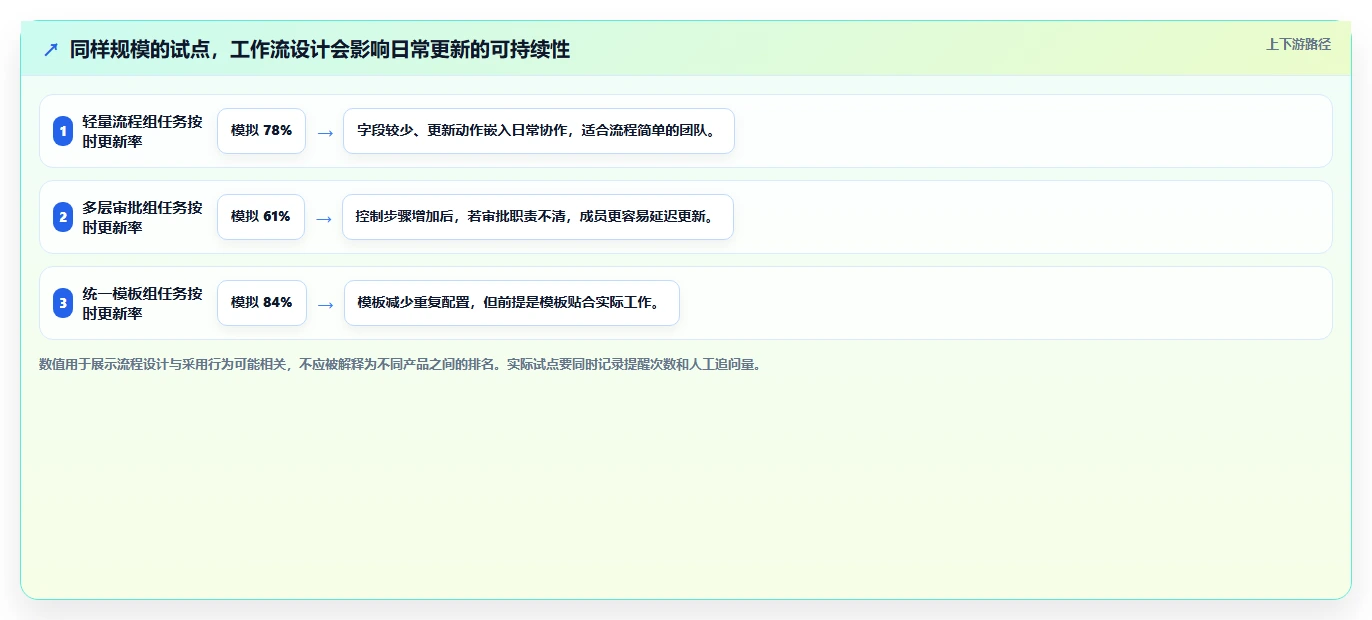Click the 统一模板组任务按时更新率 label
1372x620 pixels.
[x=142, y=303]
